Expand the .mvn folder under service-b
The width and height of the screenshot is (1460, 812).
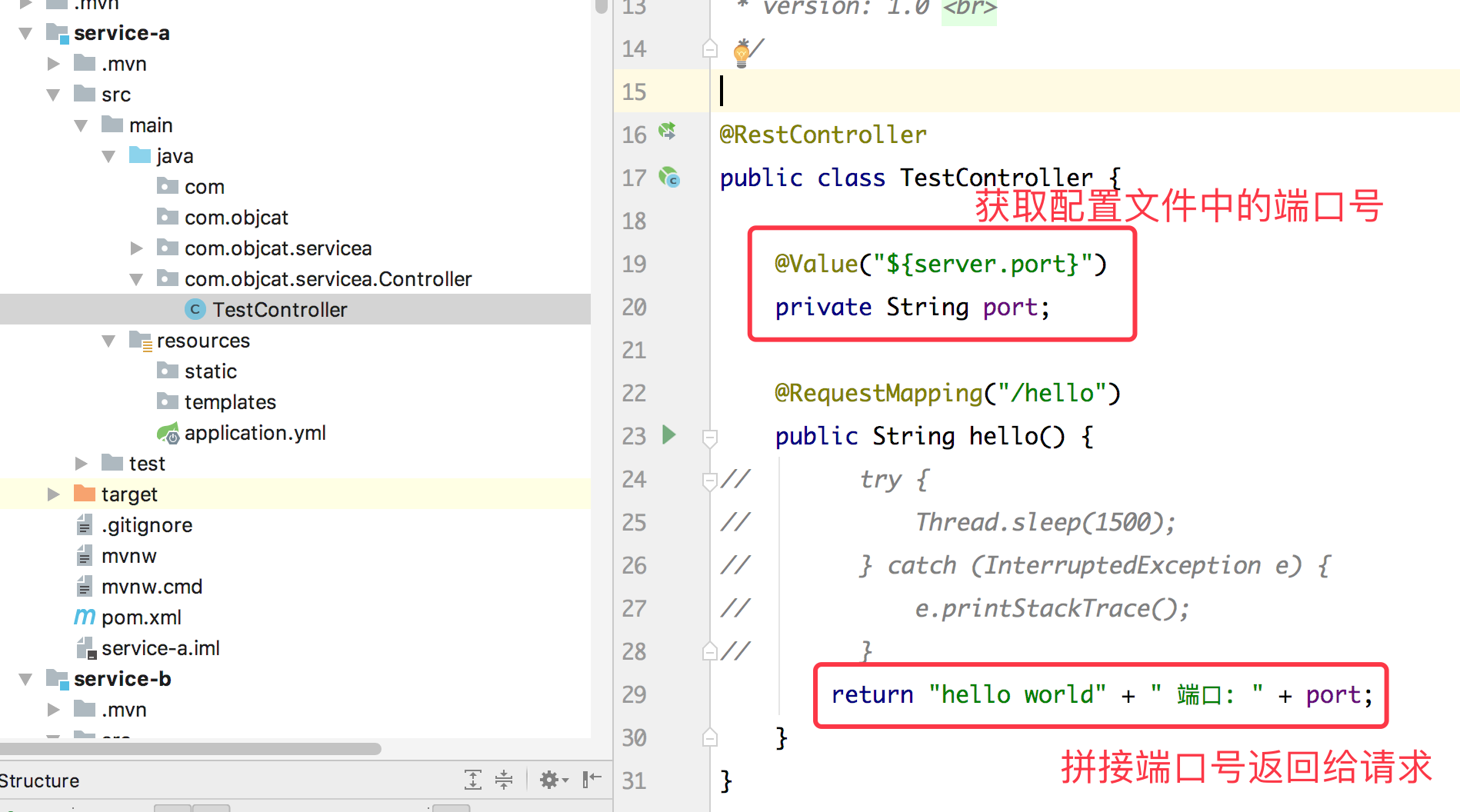pyautogui.click(x=53, y=710)
